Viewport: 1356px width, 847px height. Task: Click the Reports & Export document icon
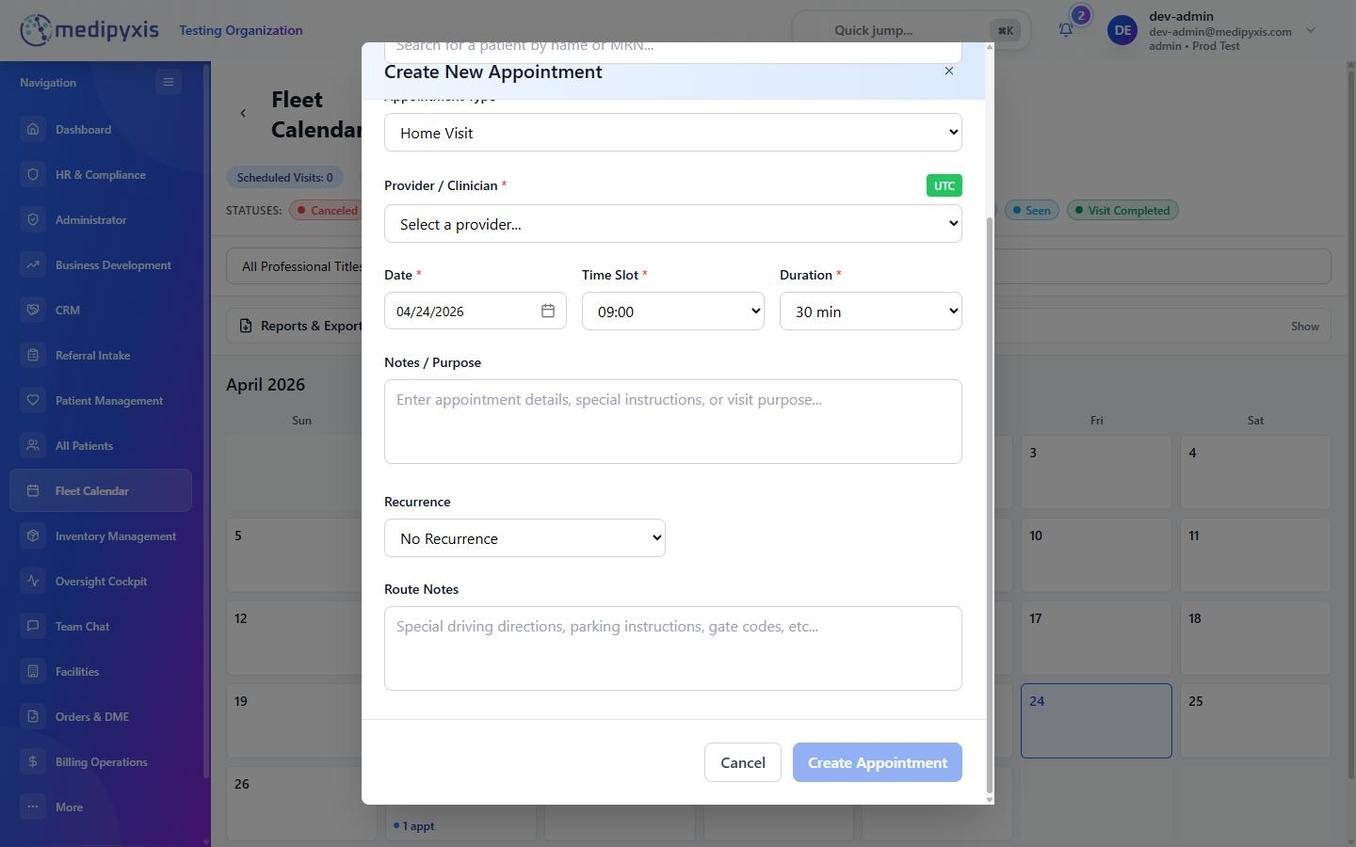point(246,326)
